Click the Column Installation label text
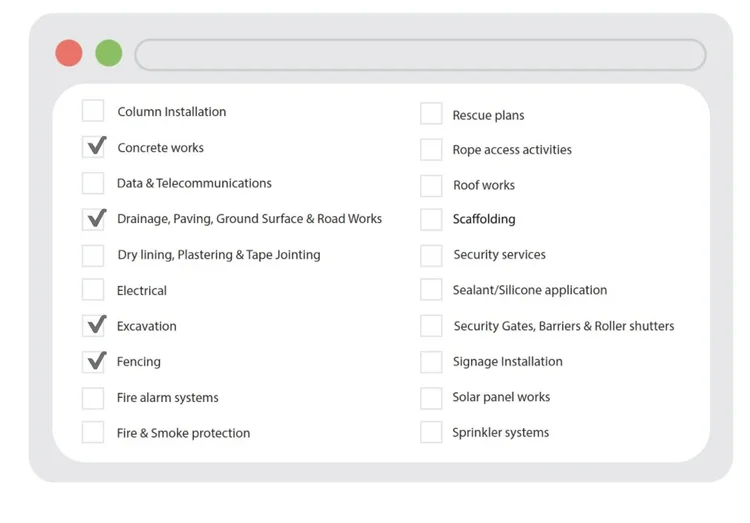Screen dimensions: 750x523 point(172,111)
